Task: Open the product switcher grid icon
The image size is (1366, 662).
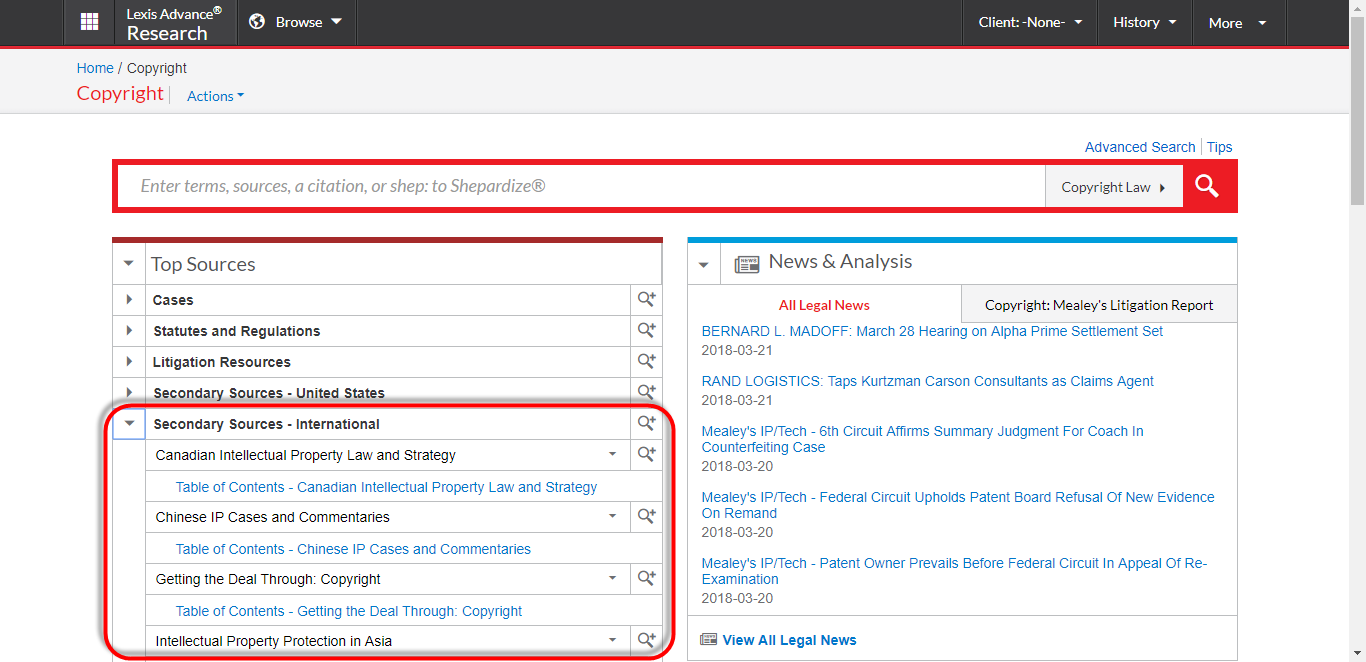Action: (90, 22)
